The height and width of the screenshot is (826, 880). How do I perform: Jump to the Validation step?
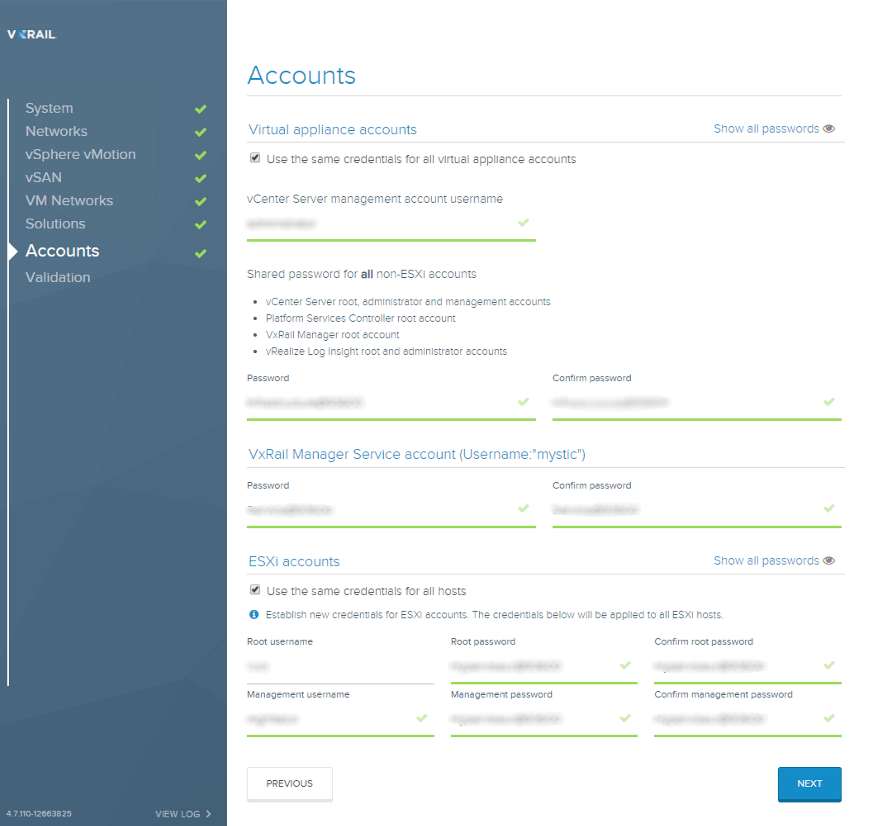(x=58, y=277)
